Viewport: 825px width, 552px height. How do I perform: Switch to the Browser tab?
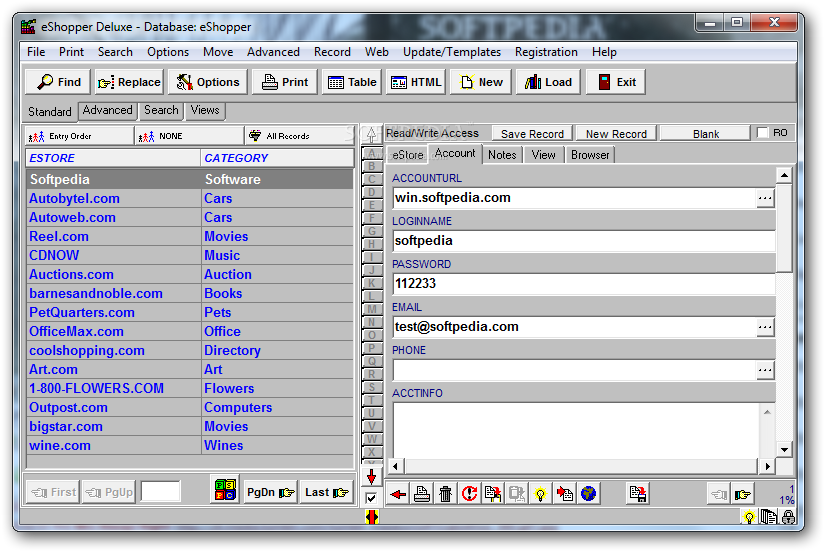click(x=590, y=155)
